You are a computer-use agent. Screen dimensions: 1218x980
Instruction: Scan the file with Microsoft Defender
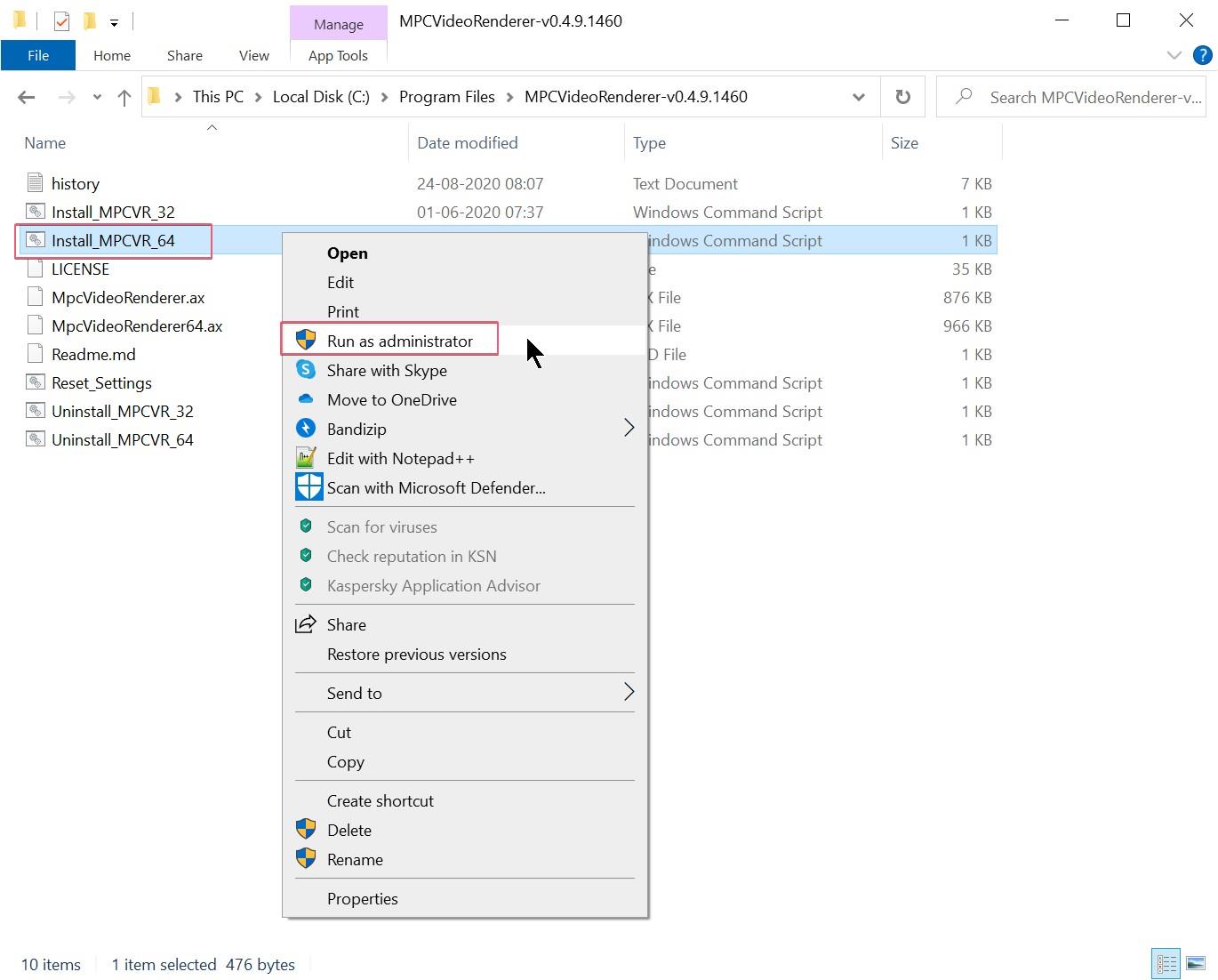point(436,487)
